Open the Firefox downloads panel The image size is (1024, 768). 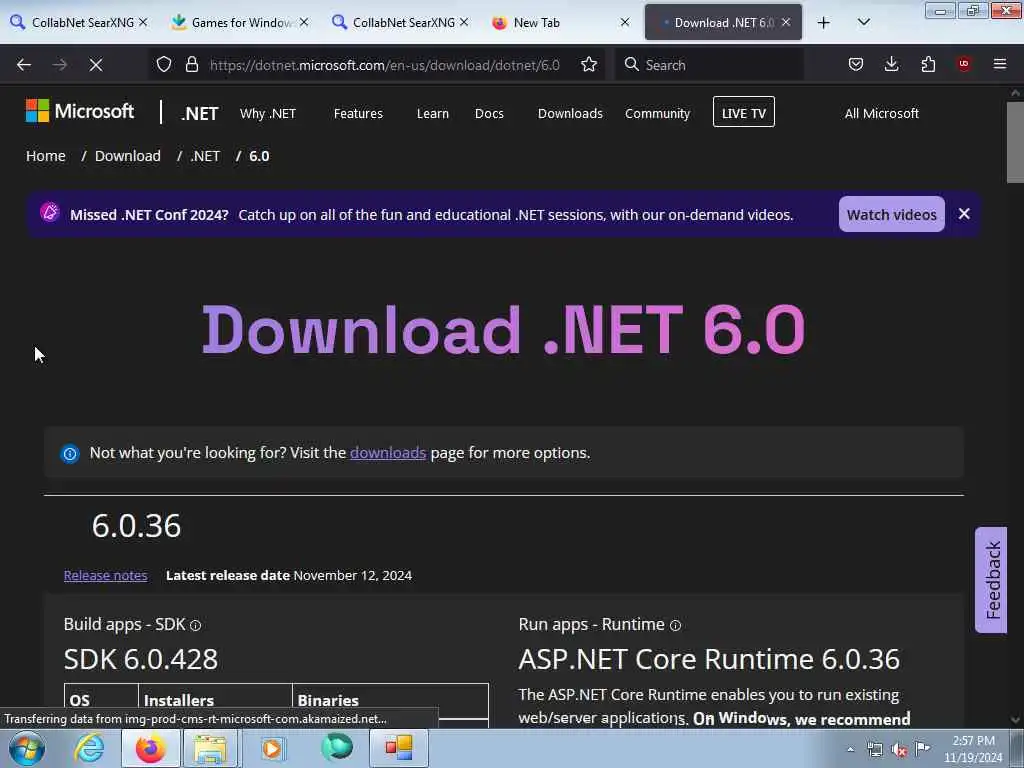(x=891, y=64)
